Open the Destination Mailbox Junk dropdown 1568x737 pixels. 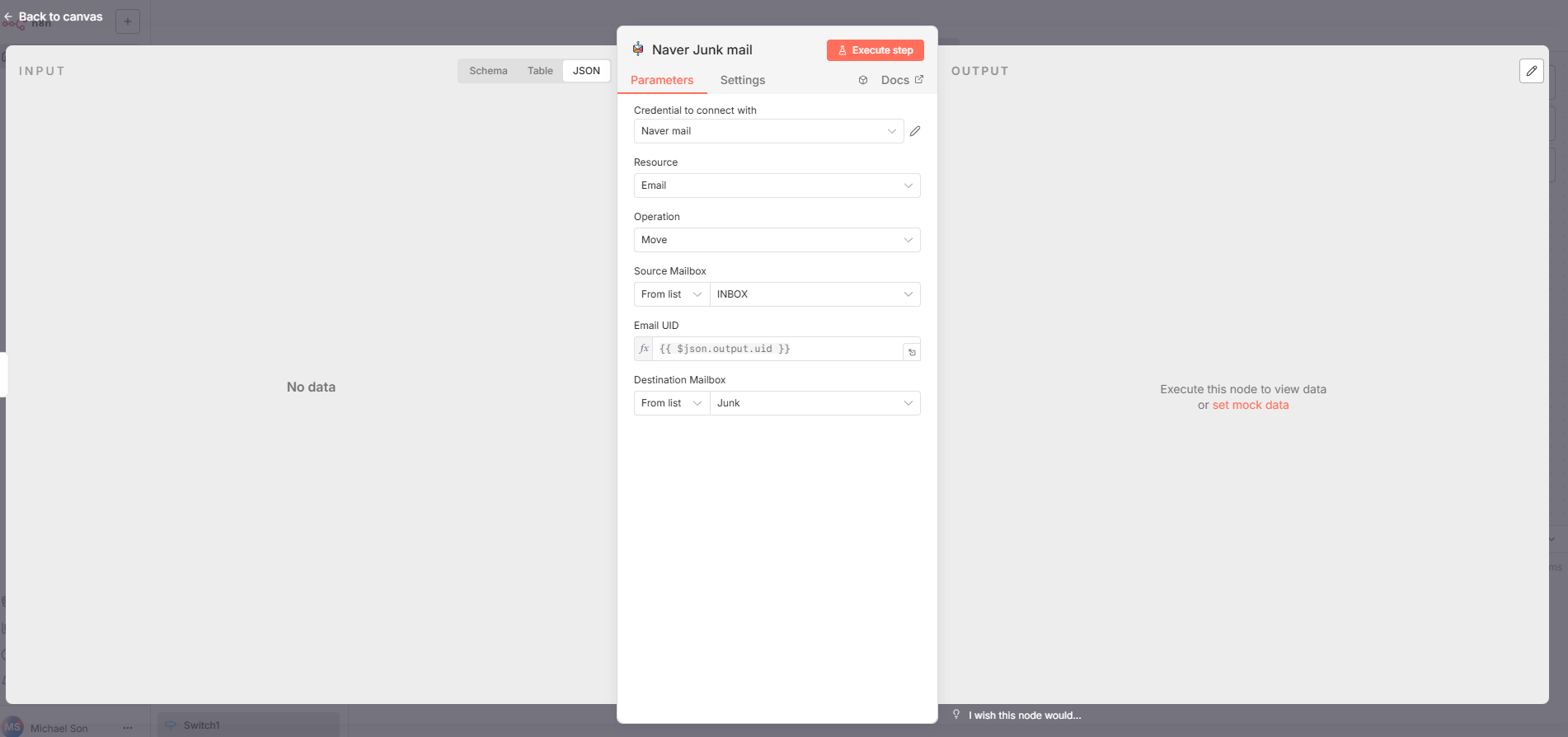pos(815,403)
